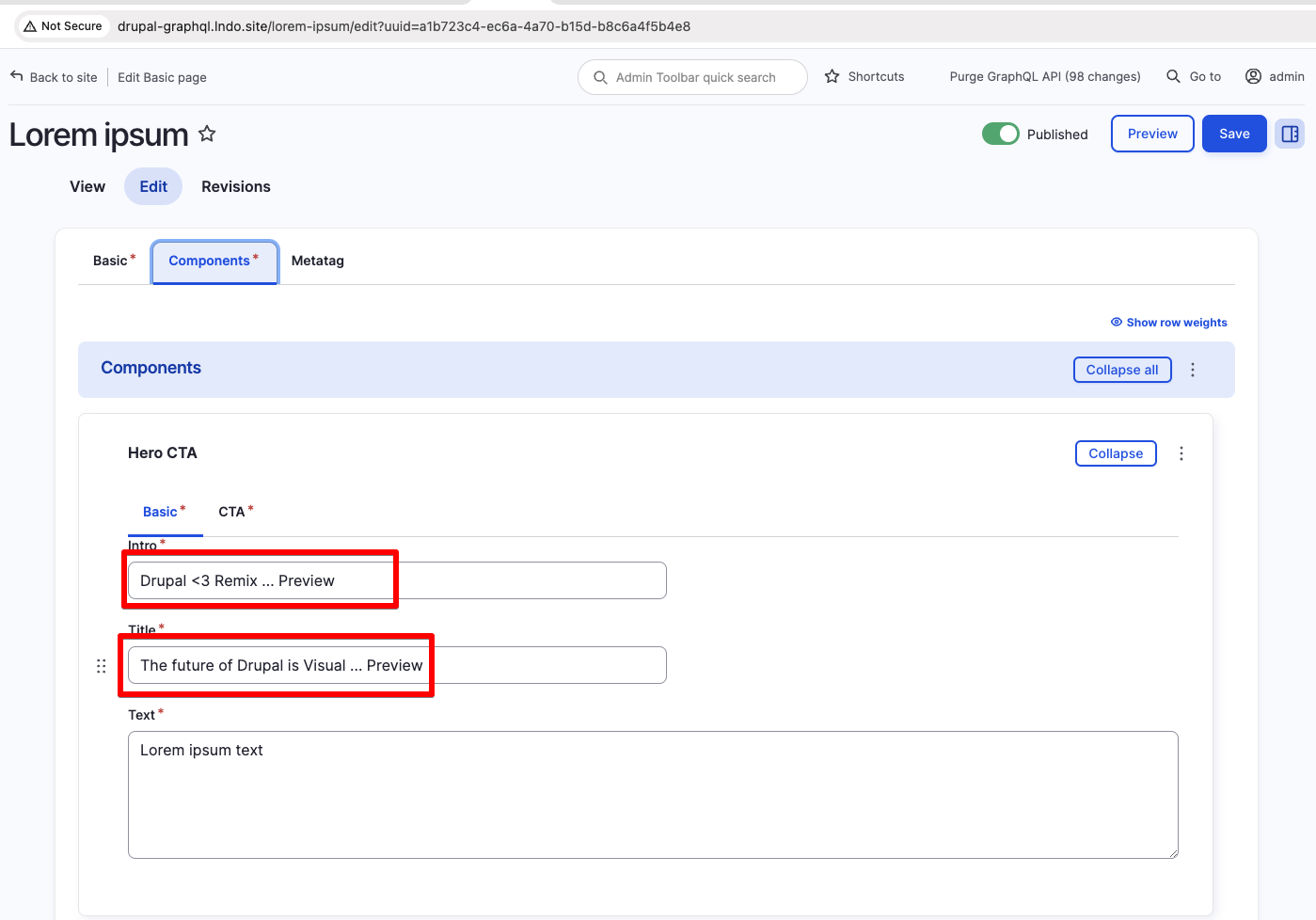Screen dimensions: 1316x920
Task: Switch to the Metatag tab
Action: click(317, 261)
